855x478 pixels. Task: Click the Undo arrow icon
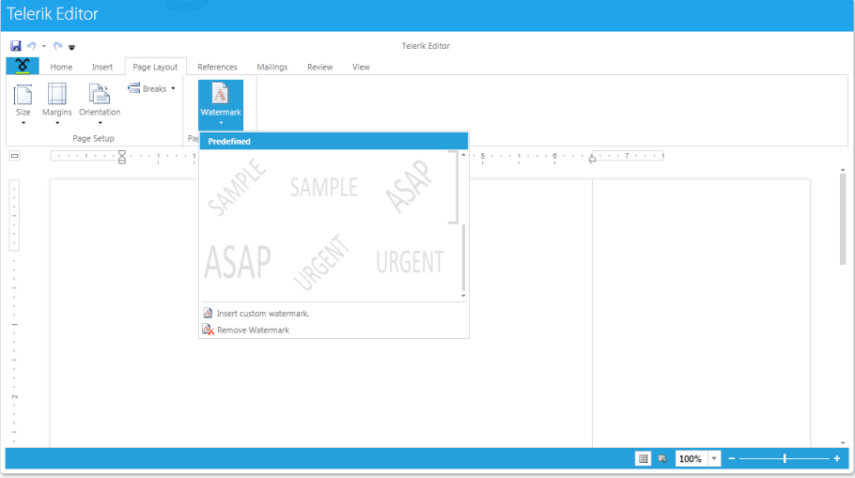(x=32, y=46)
